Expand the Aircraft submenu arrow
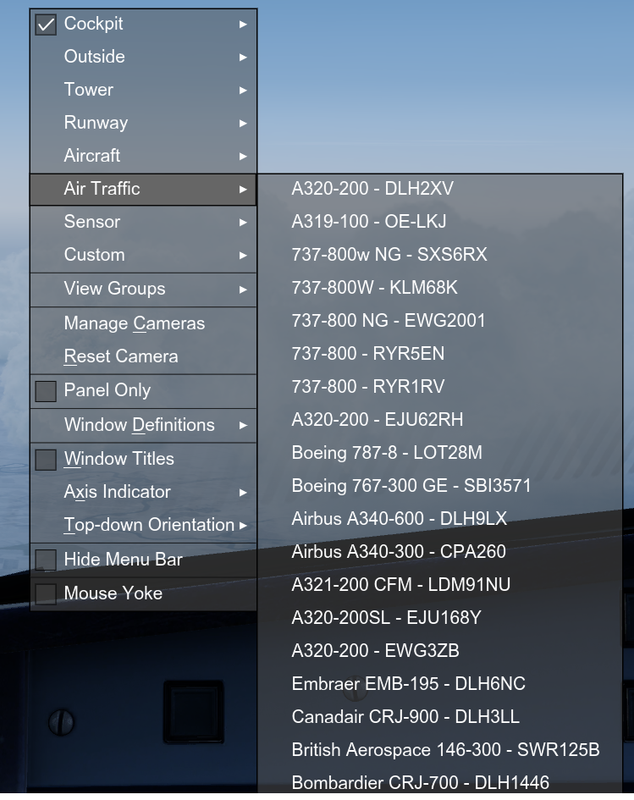 pyautogui.click(x=243, y=156)
